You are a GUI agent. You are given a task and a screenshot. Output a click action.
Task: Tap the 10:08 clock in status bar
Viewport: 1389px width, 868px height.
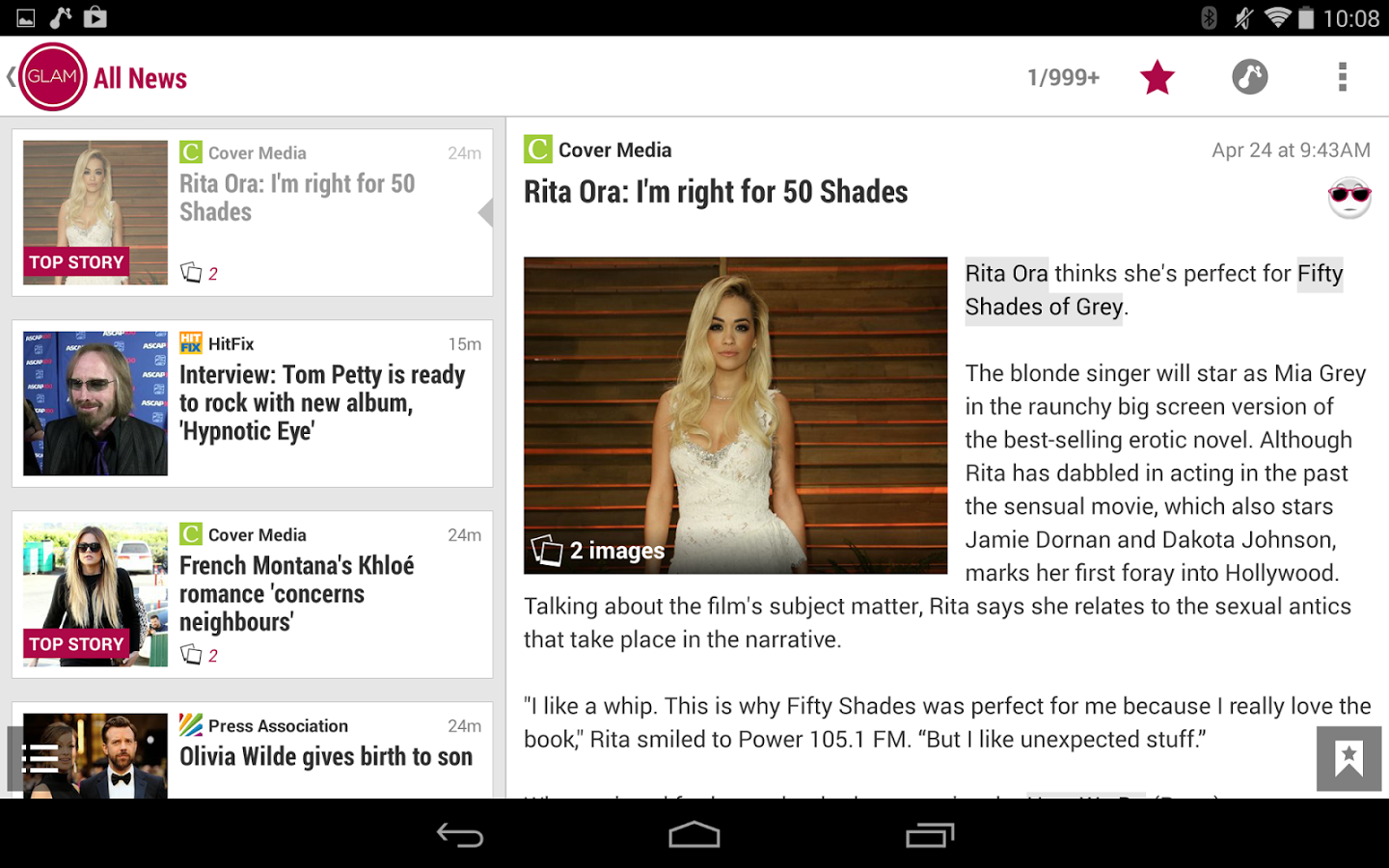[1351, 18]
